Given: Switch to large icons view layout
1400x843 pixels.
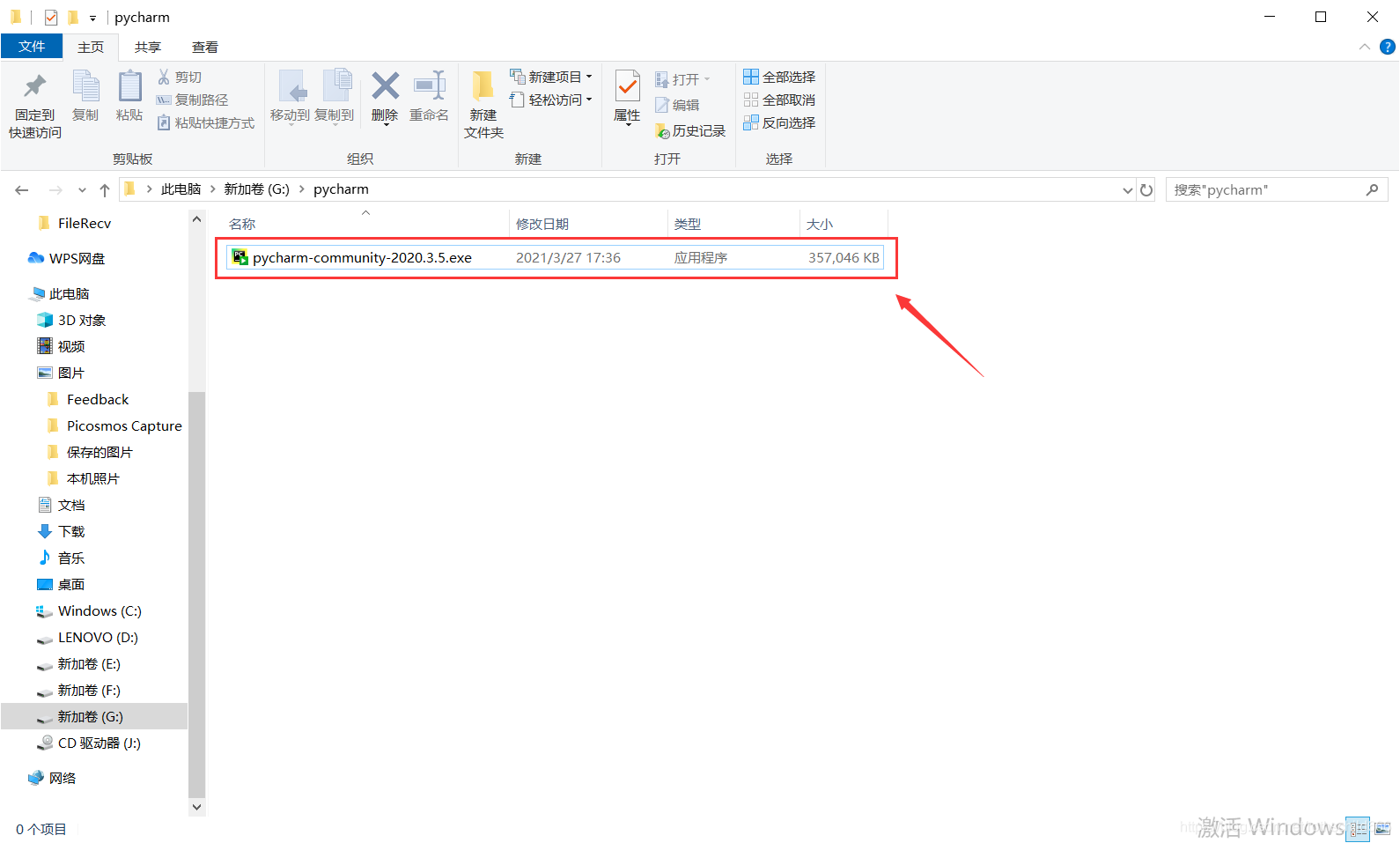Looking at the screenshot, I should [1382, 829].
